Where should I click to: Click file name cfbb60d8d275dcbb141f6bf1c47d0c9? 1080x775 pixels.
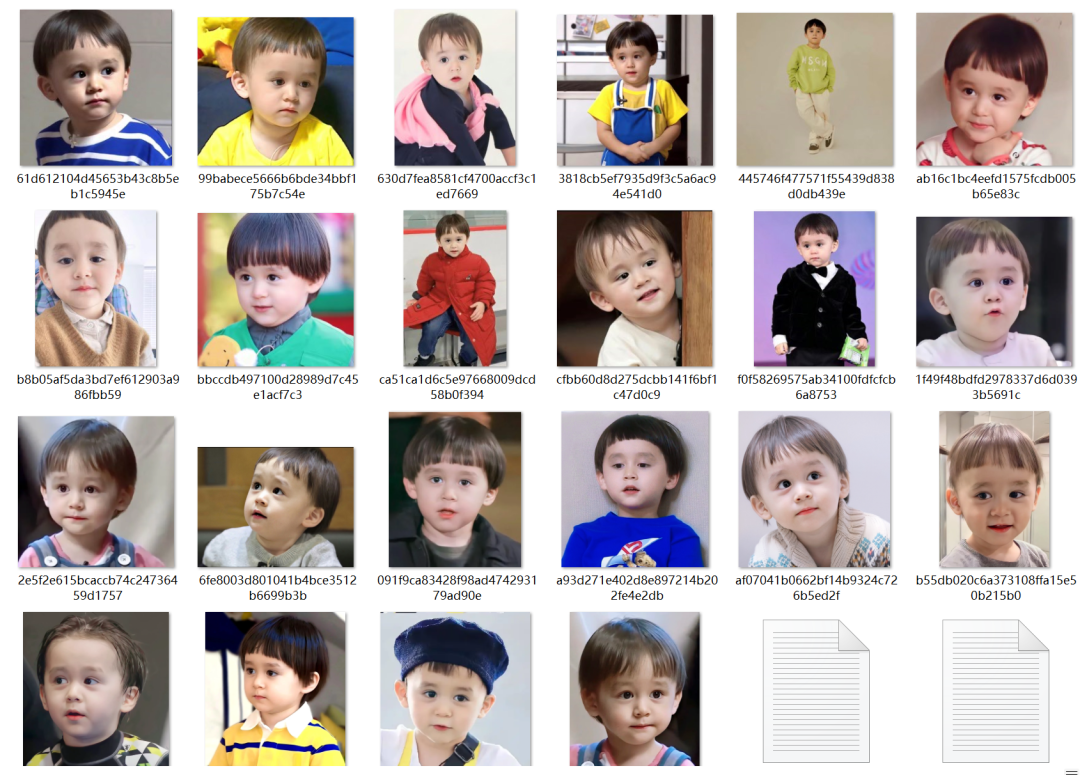pyautogui.click(x=636, y=387)
